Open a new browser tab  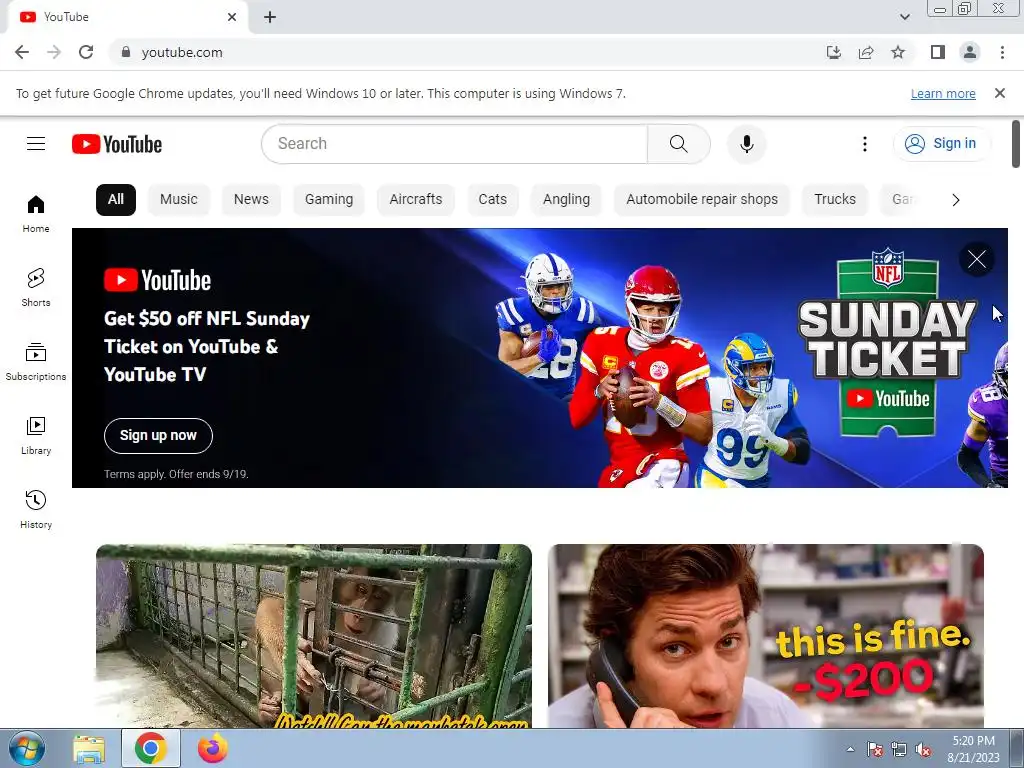coord(270,17)
